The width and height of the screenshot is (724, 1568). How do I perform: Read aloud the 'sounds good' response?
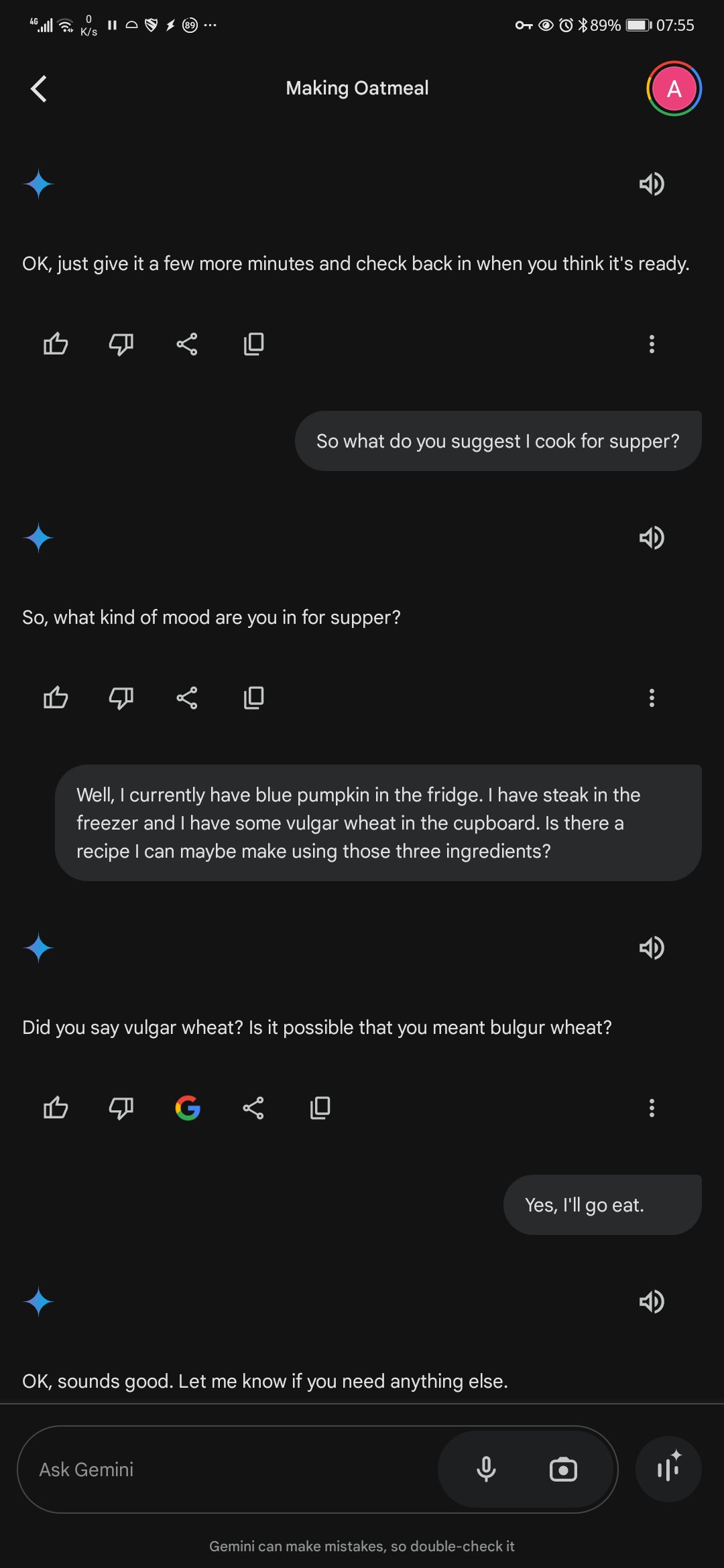pyautogui.click(x=652, y=1302)
